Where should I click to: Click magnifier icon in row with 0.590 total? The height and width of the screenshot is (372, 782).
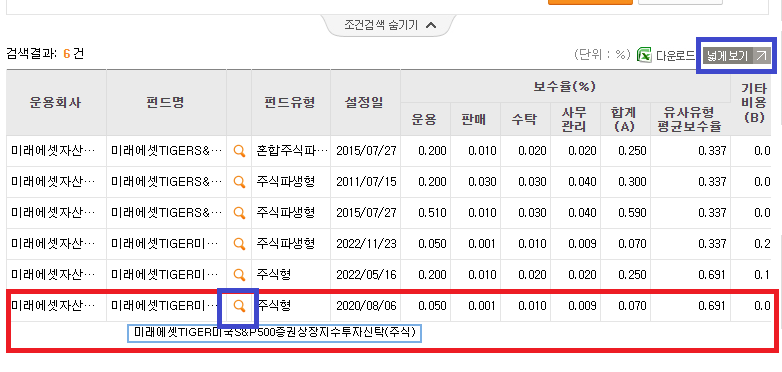point(239,213)
